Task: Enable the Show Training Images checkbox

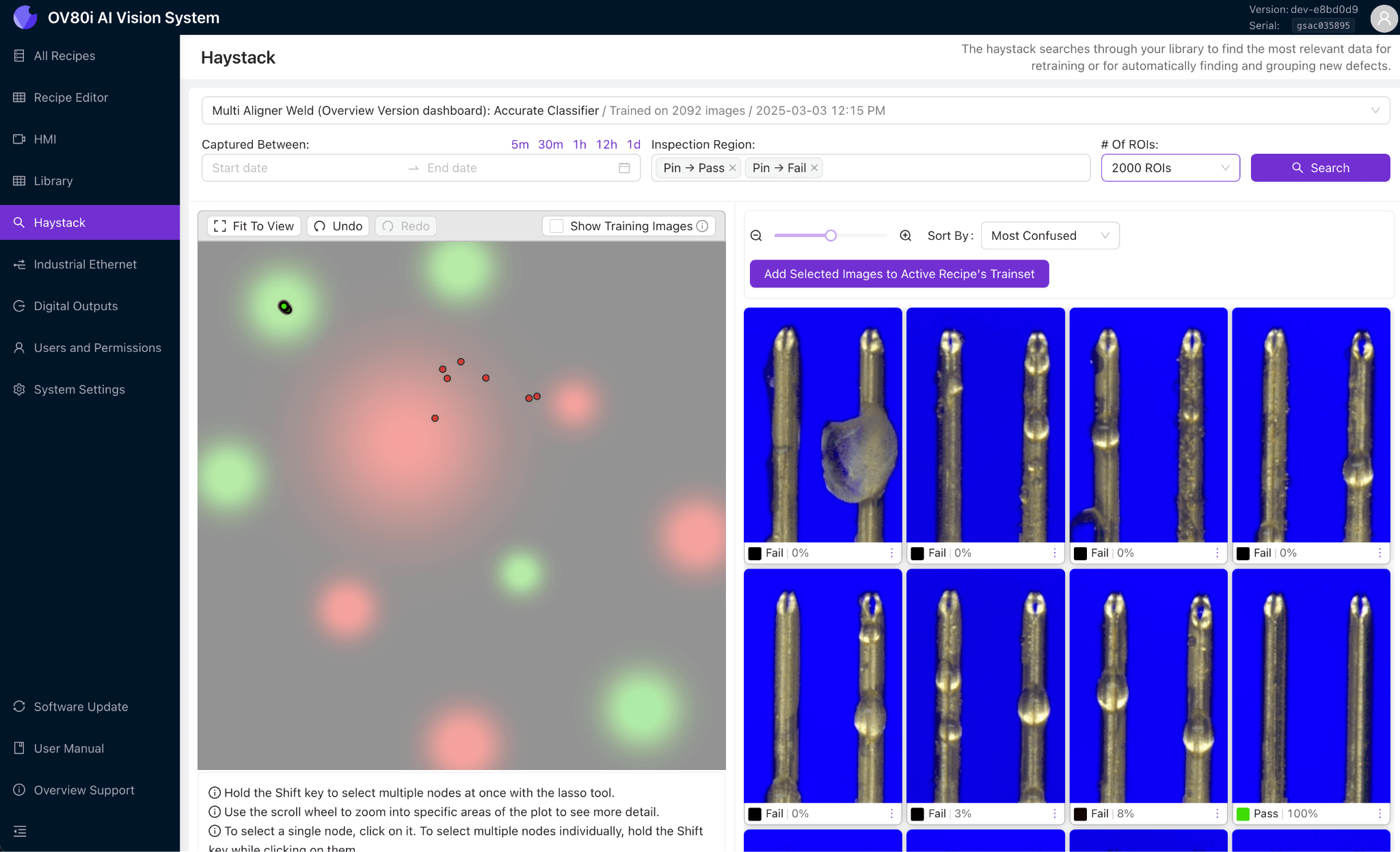Action: (x=557, y=226)
